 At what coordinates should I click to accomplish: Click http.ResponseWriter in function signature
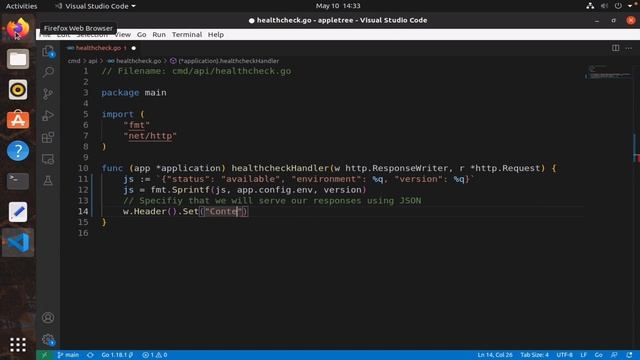pos(396,168)
